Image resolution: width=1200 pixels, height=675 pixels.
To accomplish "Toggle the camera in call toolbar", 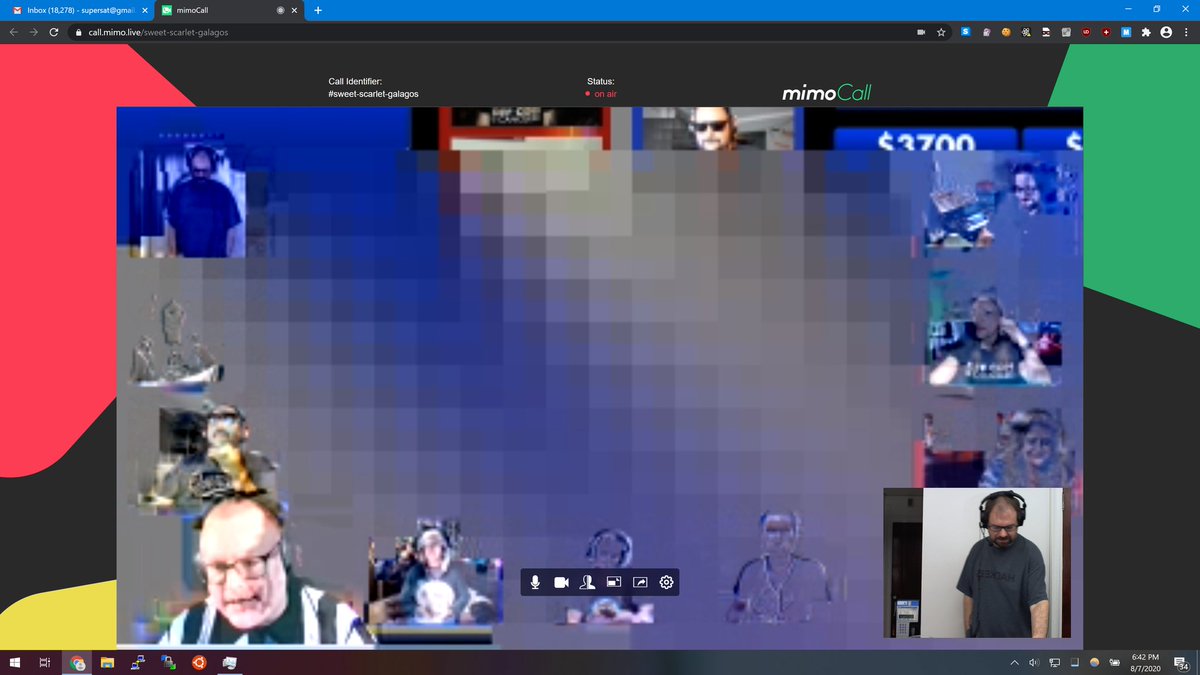I will click(561, 582).
